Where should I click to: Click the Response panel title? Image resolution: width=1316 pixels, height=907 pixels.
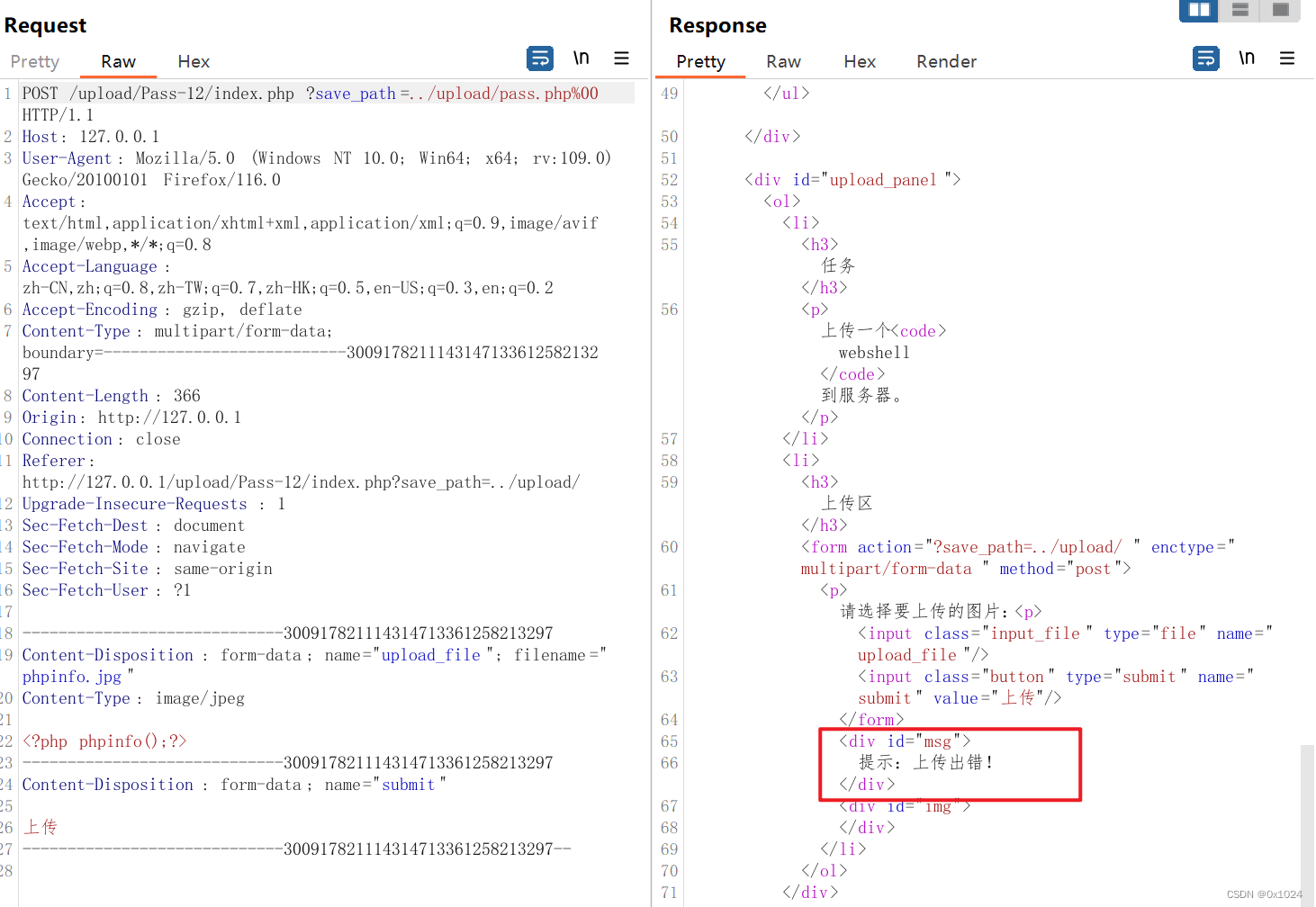[717, 25]
